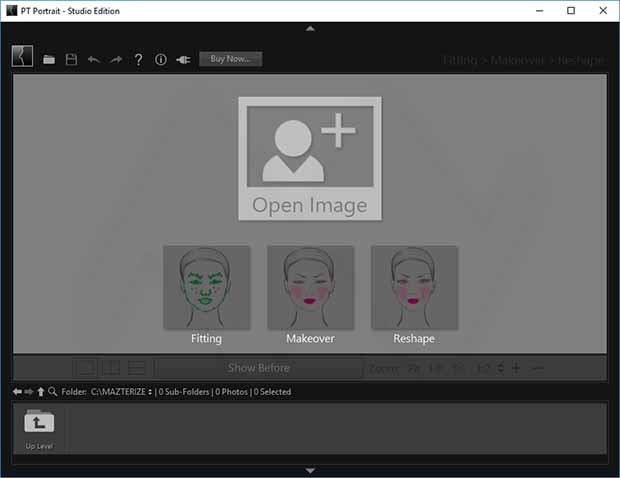620x478 pixels.
Task: Switch to side-by-side split view layout
Action: click(x=112, y=368)
